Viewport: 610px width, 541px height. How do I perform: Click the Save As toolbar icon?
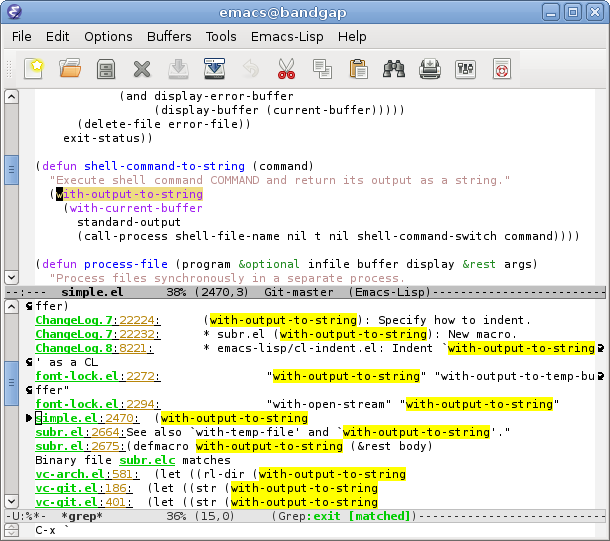pos(214,69)
